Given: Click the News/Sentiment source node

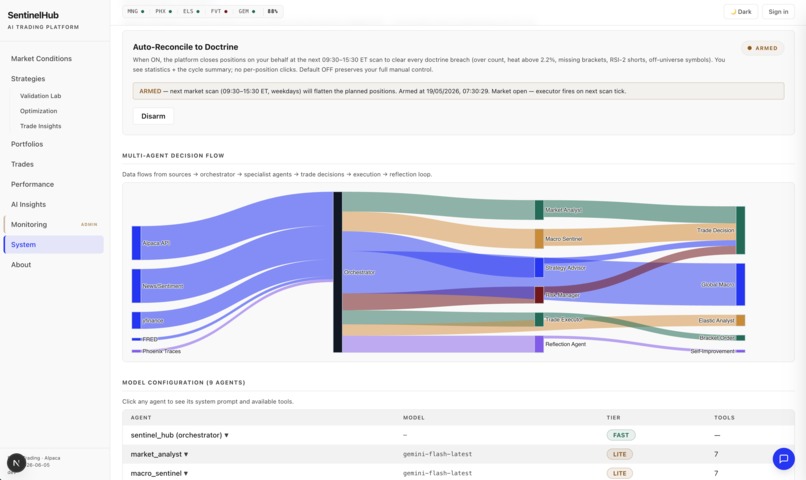Looking at the screenshot, I should click(136, 286).
